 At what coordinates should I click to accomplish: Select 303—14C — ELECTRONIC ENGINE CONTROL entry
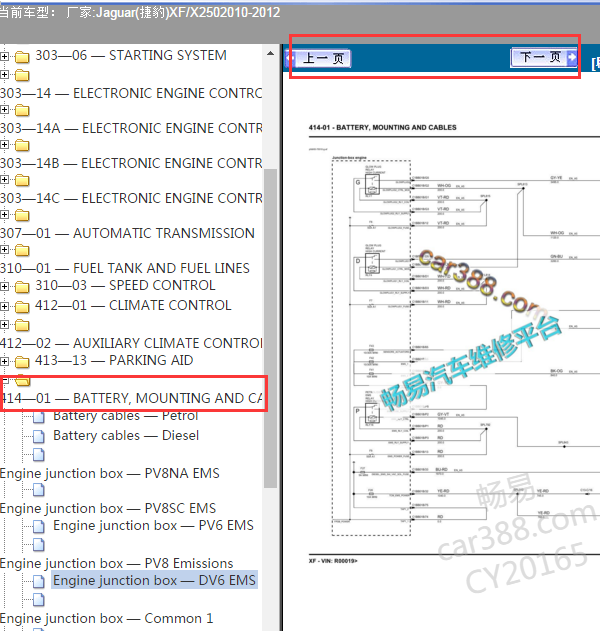[131, 198]
